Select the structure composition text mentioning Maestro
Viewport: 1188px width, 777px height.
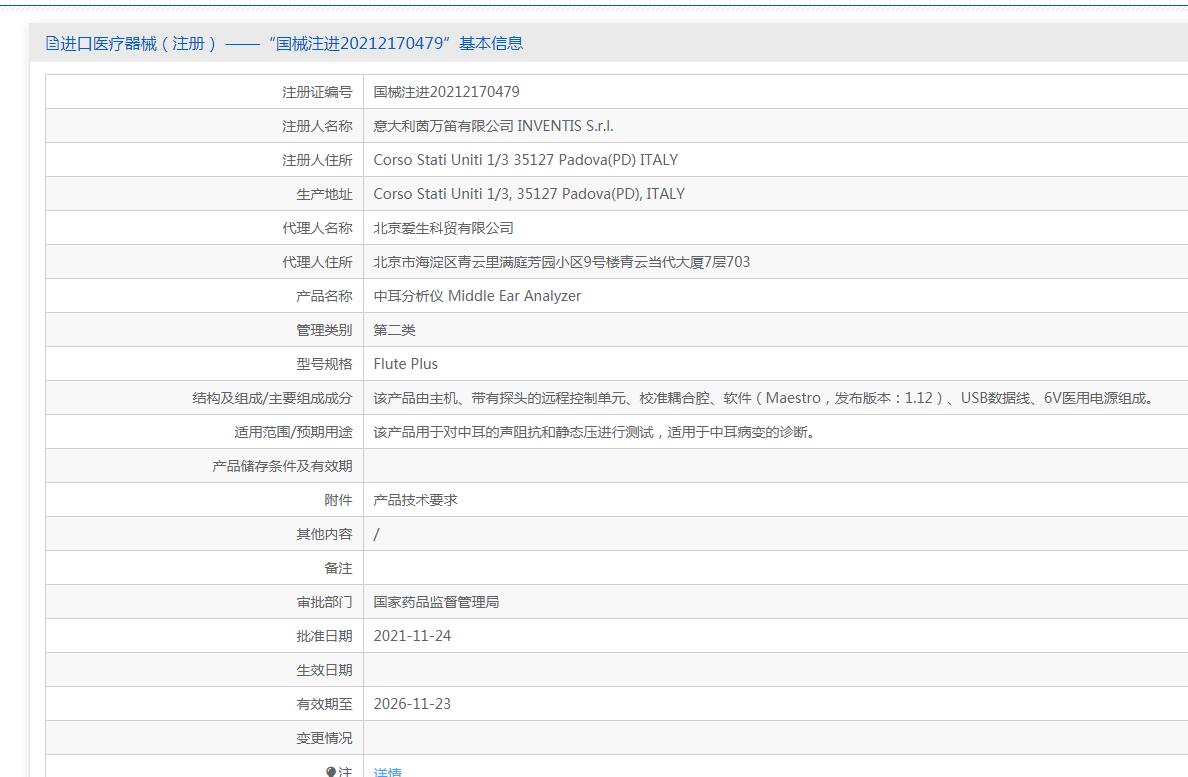point(764,398)
